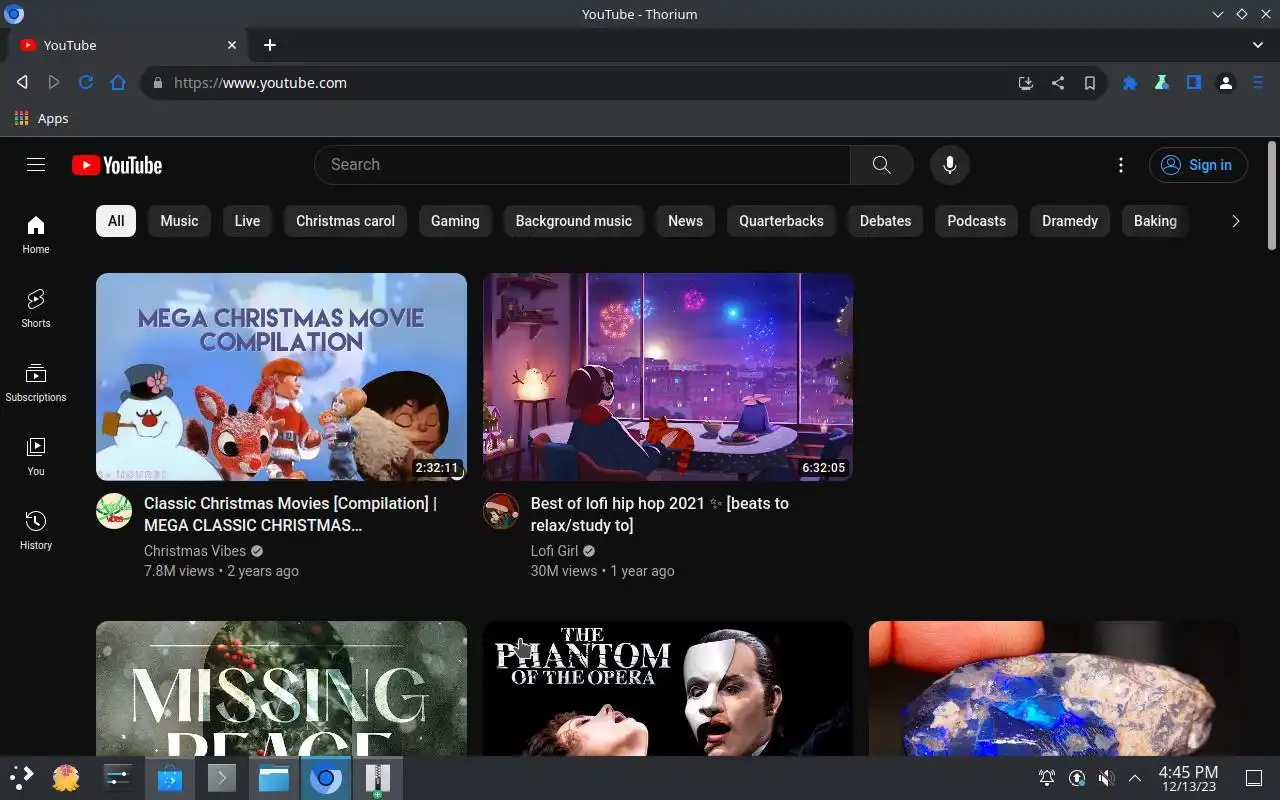Open Chrome Labs flask icon

[x=1162, y=83]
